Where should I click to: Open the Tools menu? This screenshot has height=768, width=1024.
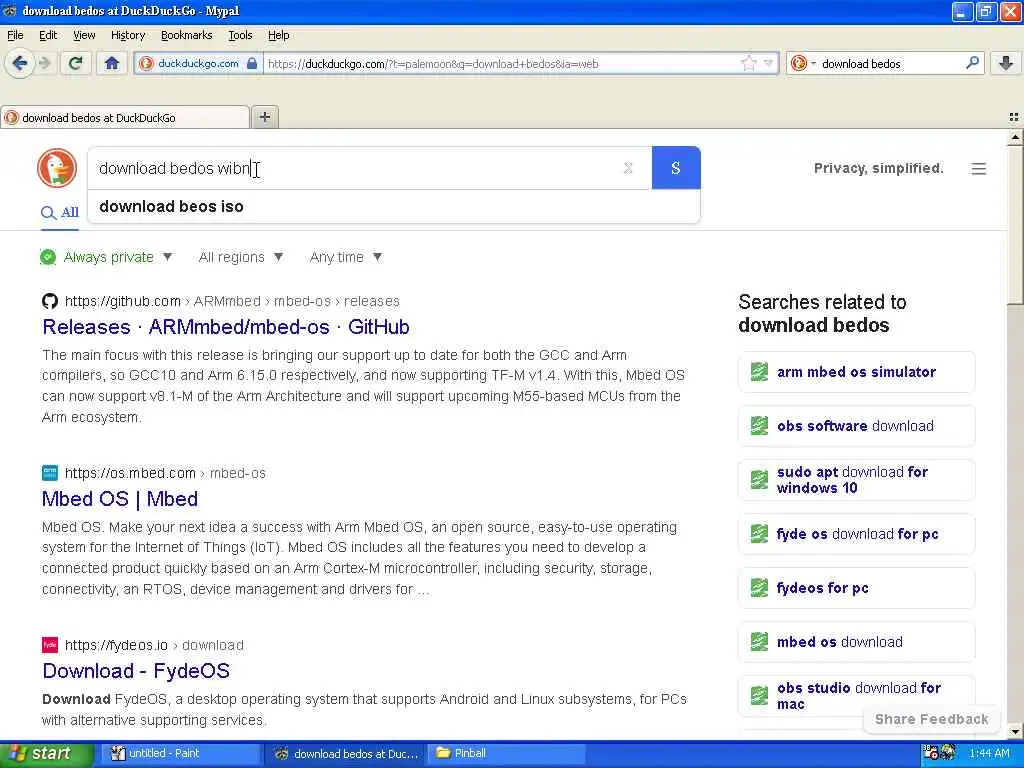click(x=240, y=35)
